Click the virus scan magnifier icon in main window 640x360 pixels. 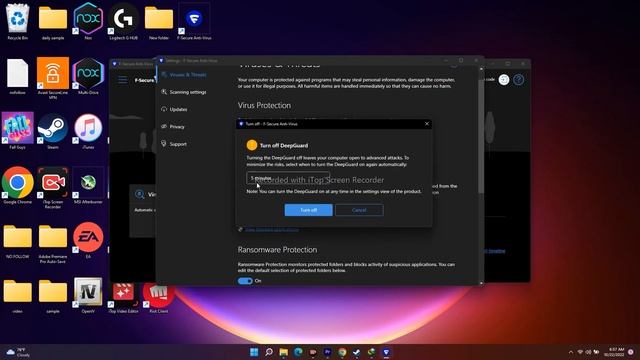tap(140, 194)
